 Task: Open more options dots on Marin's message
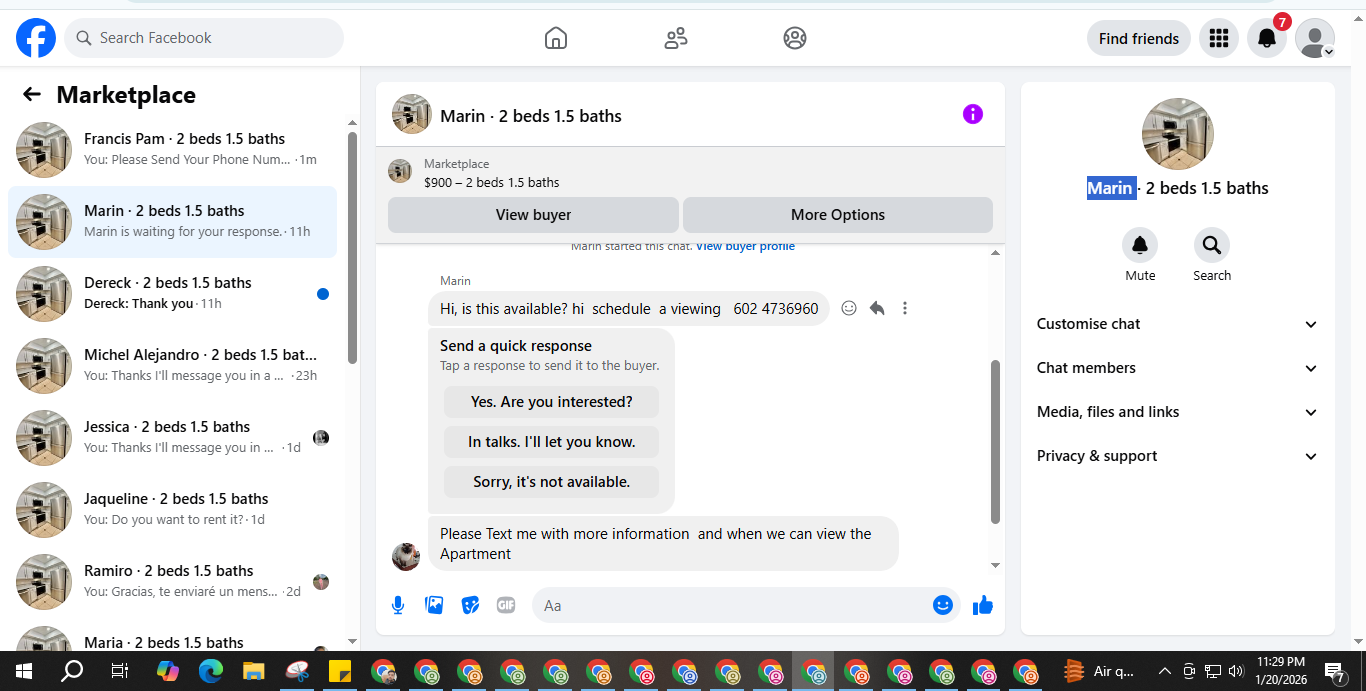point(905,308)
